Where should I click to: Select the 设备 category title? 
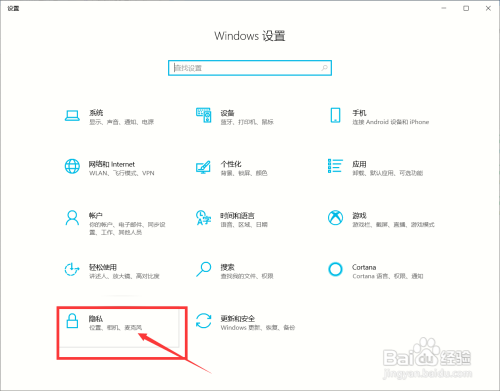[227, 113]
